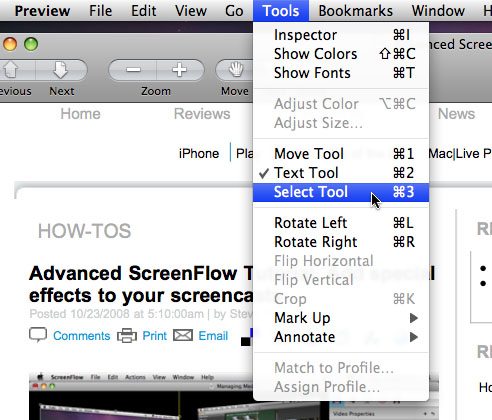Select the Move hand tool icon
Screen dimensions: 492x420
click(x=235, y=70)
